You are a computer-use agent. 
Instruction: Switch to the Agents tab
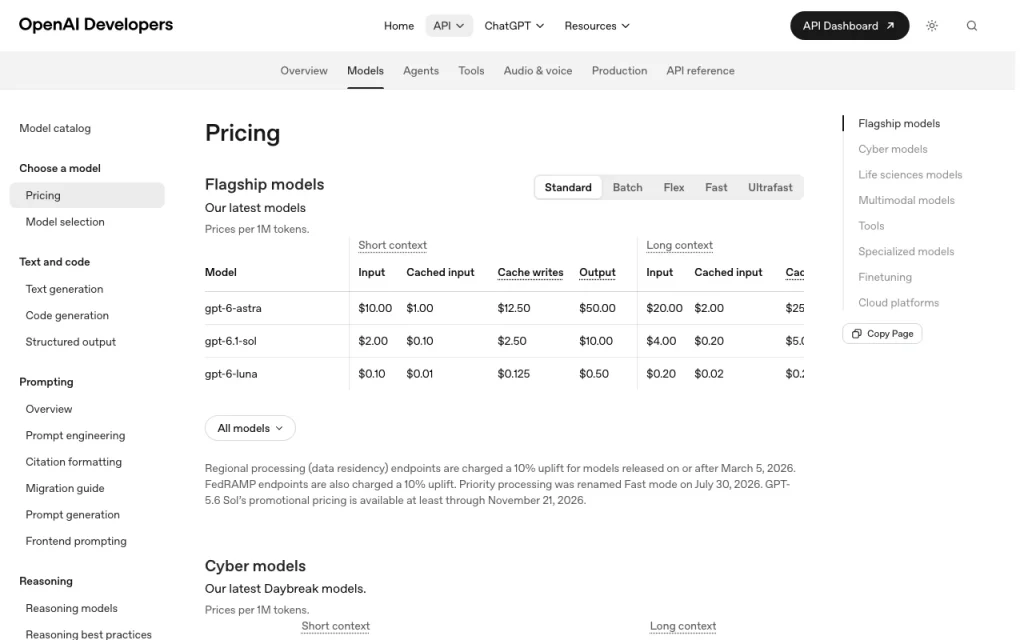pos(421,71)
